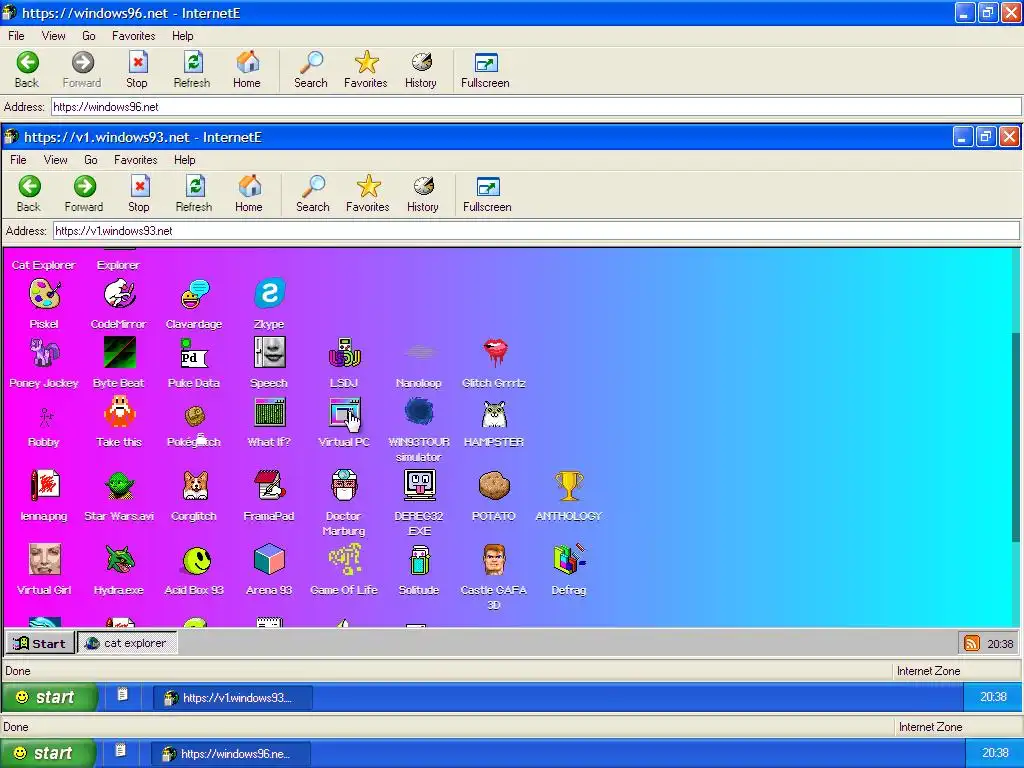1024x768 pixels.
Task: Click the windows93.net address field
Action: pyautogui.click(x=536, y=231)
